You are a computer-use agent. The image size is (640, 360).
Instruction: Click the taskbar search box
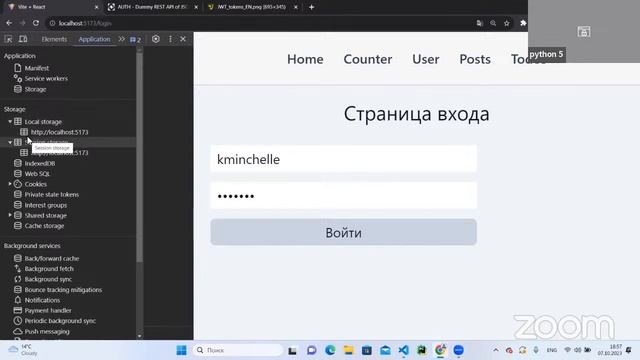point(238,350)
